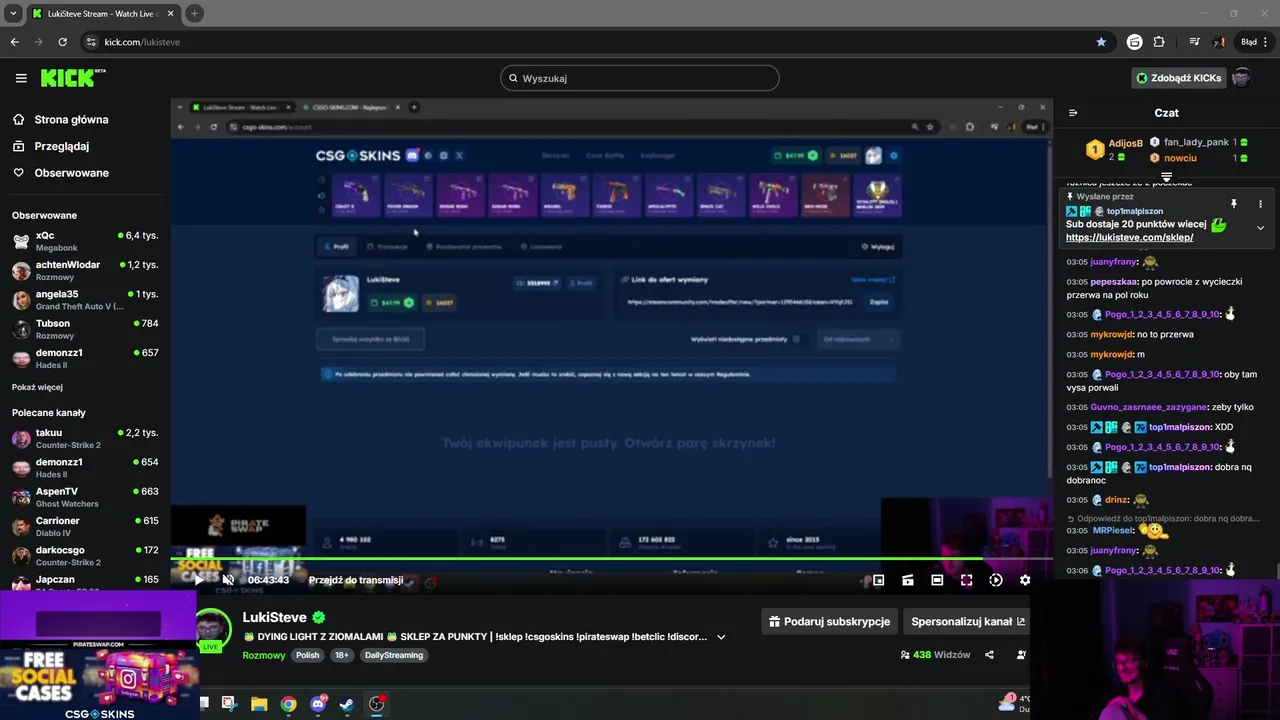Open the Kick hamburger menu
The width and height of the screenshot is (1280, 720).
tap(21, 78)
